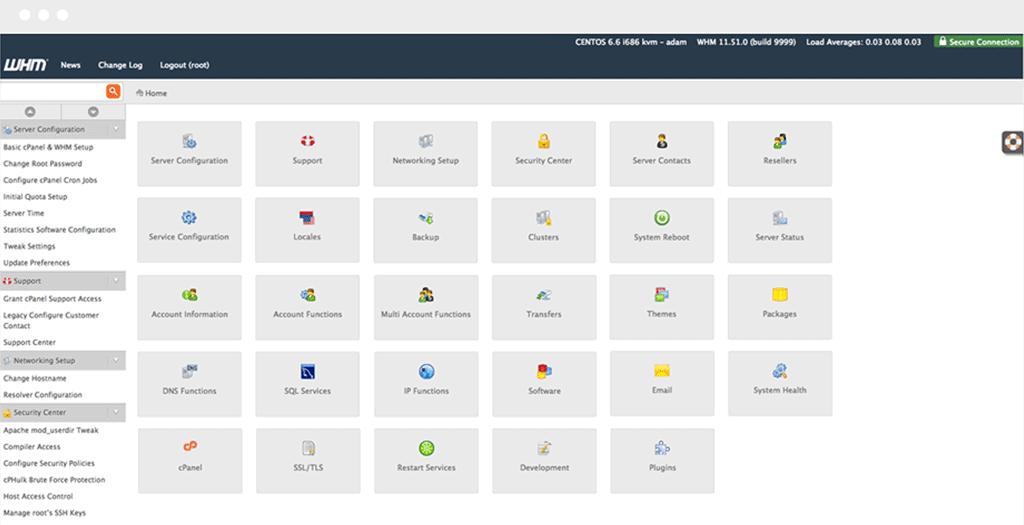Open the News menu item
The height and width of the screenshot is (525, 1024).
[70, 65]
